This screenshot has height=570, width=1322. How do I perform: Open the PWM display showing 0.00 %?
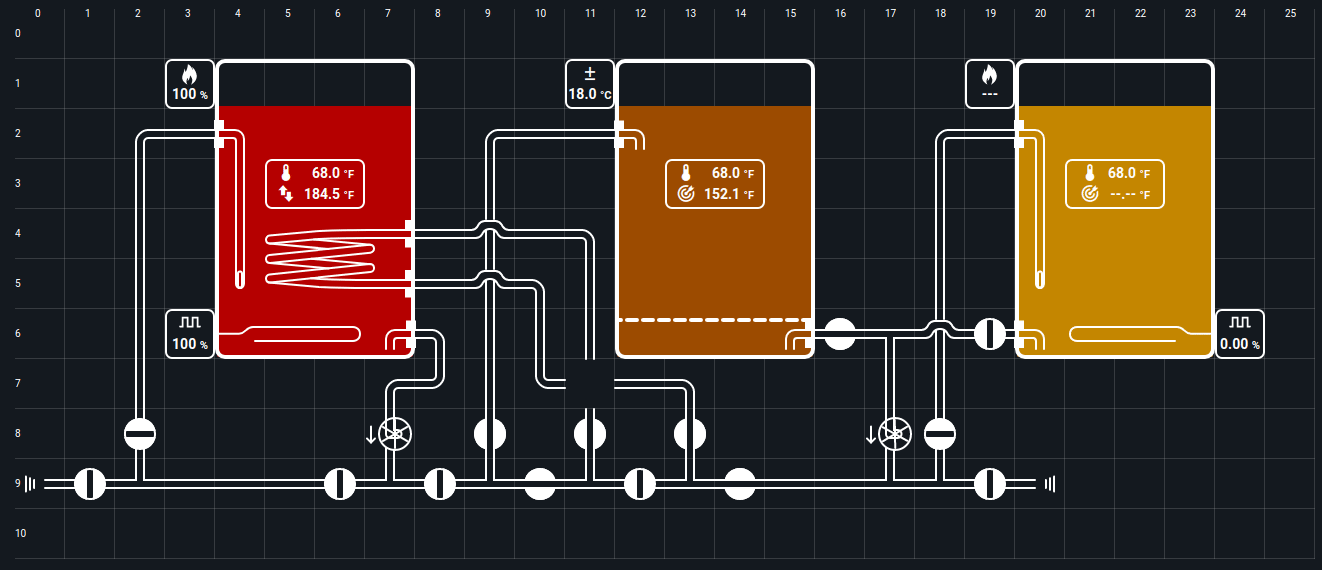tap(1240, 334)
